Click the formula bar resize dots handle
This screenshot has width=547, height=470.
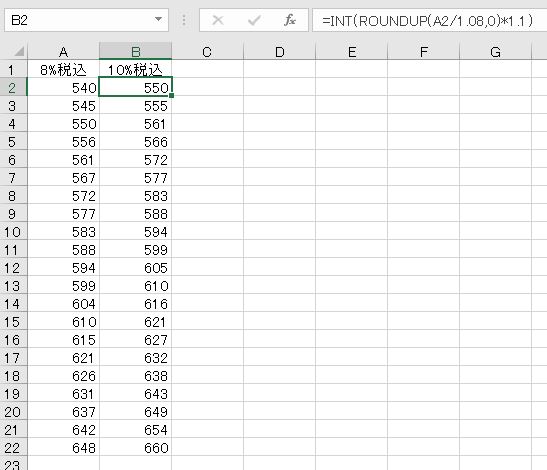(184, 20)
